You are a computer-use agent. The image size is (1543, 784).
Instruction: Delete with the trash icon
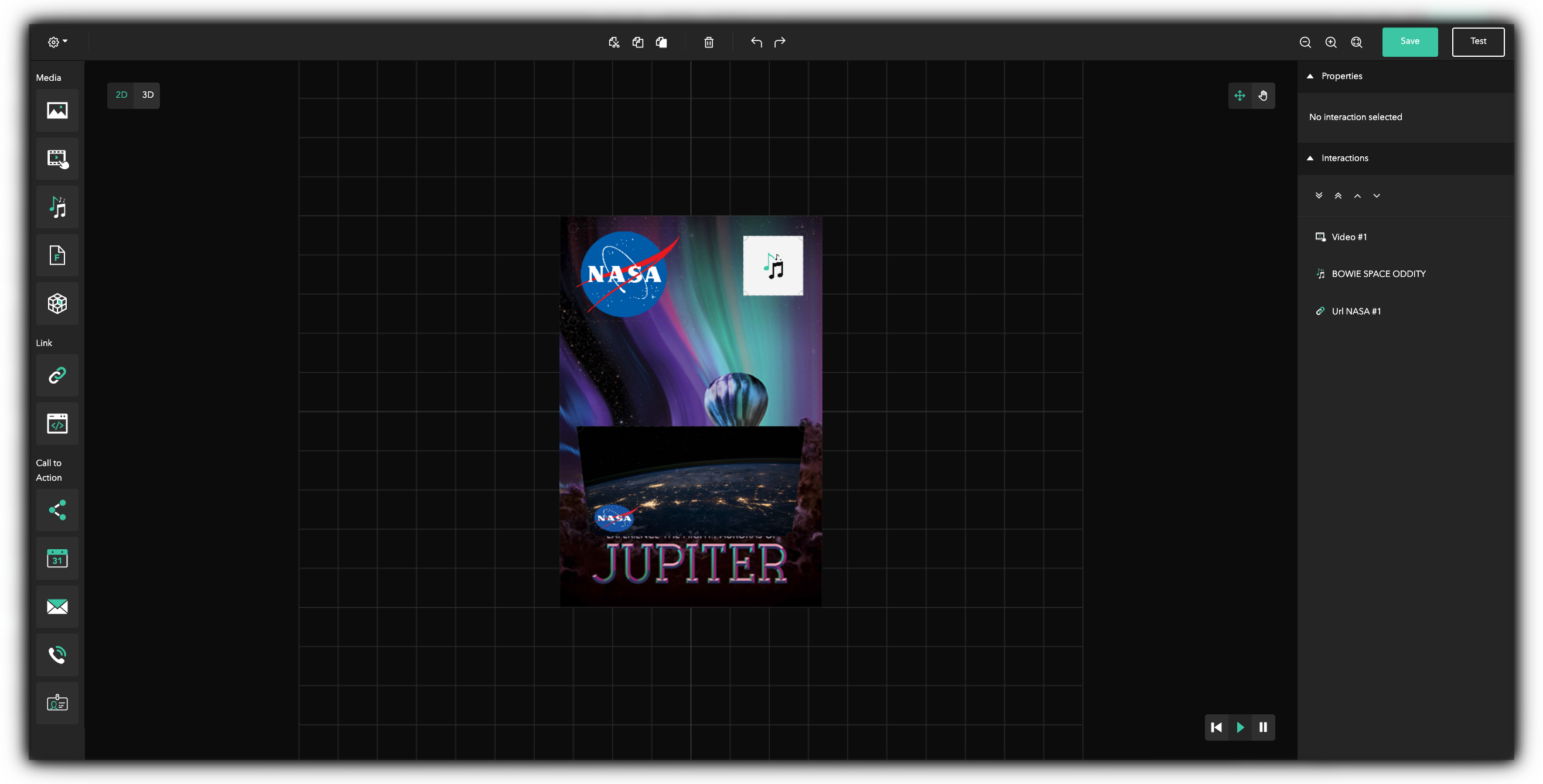[709, 42]
